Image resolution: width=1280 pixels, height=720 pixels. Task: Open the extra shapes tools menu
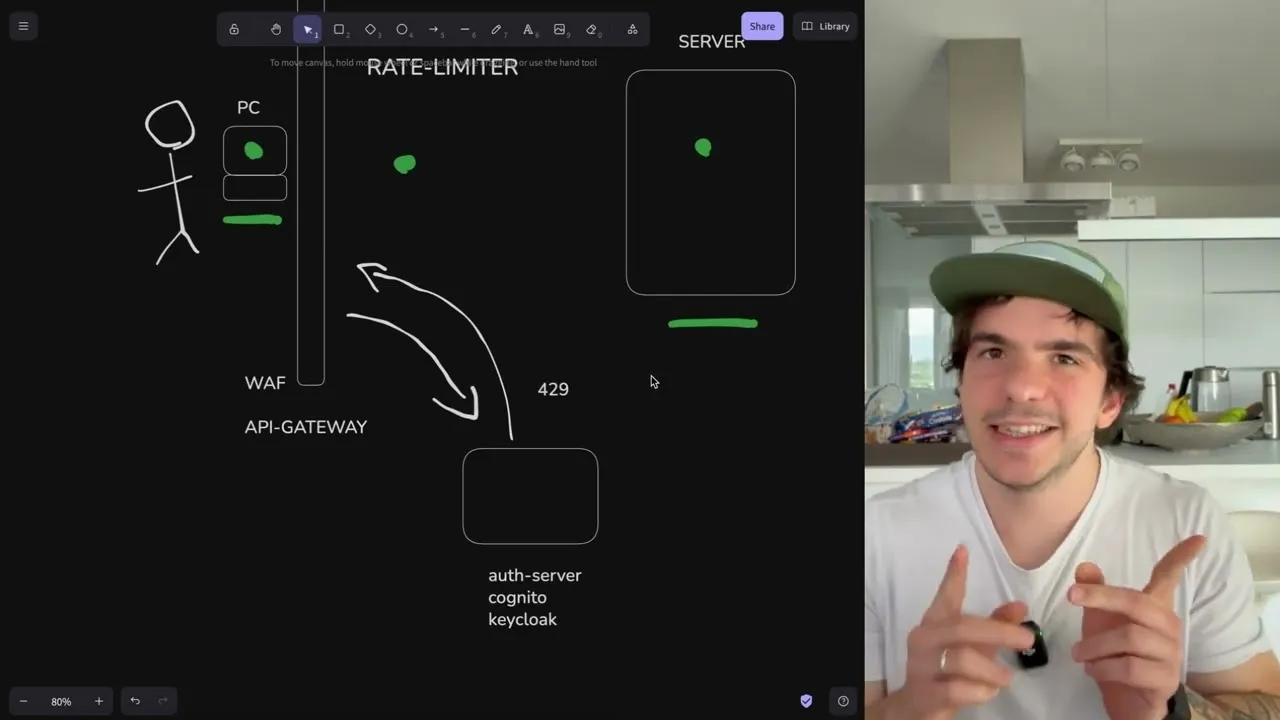coord(632,29)
